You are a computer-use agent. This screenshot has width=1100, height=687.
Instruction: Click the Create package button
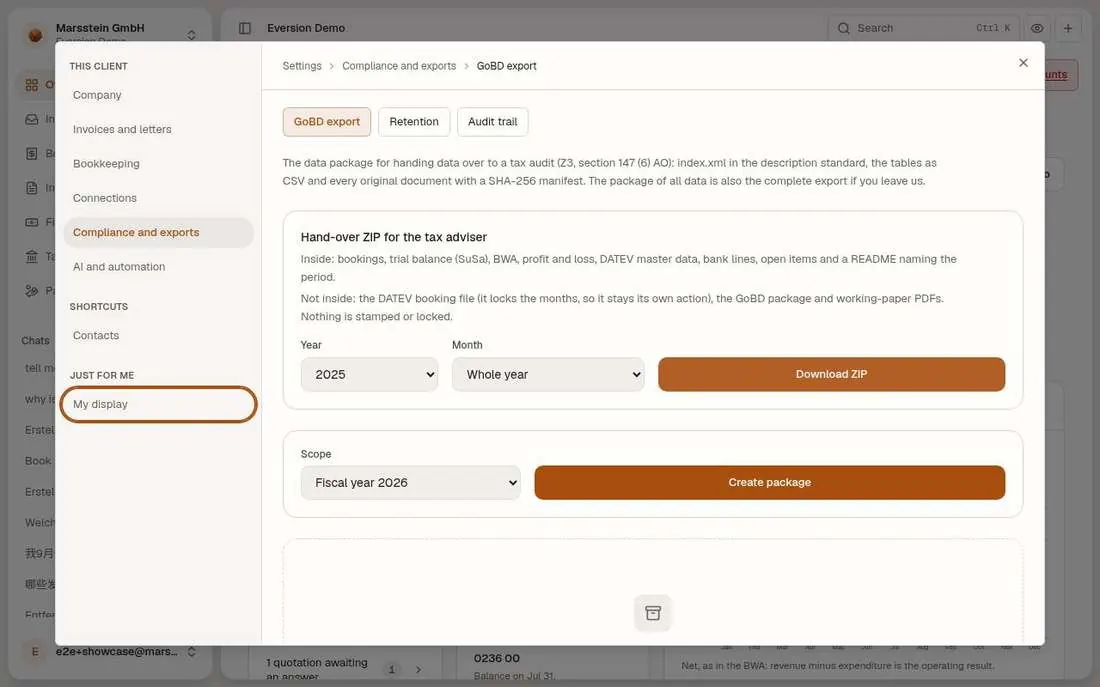(770, 482)
